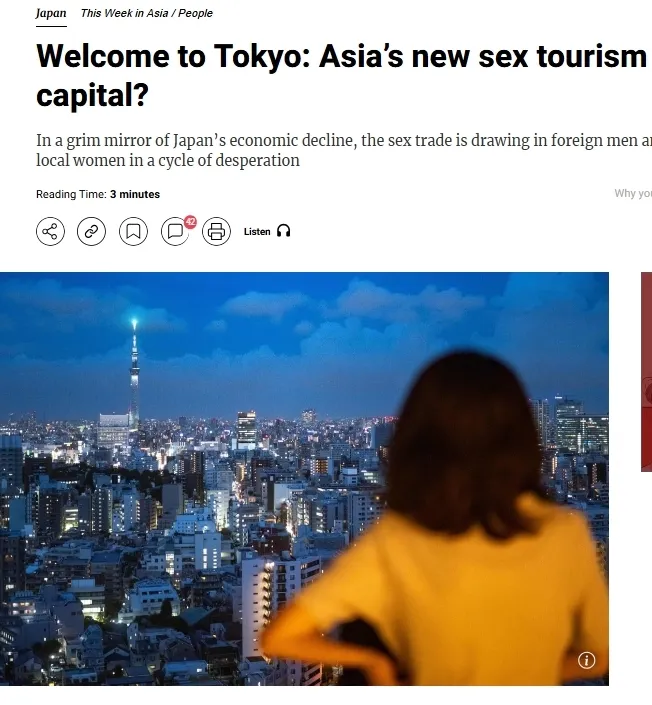Bookmark this article
Screen dimensions: 652x705
[x=133, y=232]
